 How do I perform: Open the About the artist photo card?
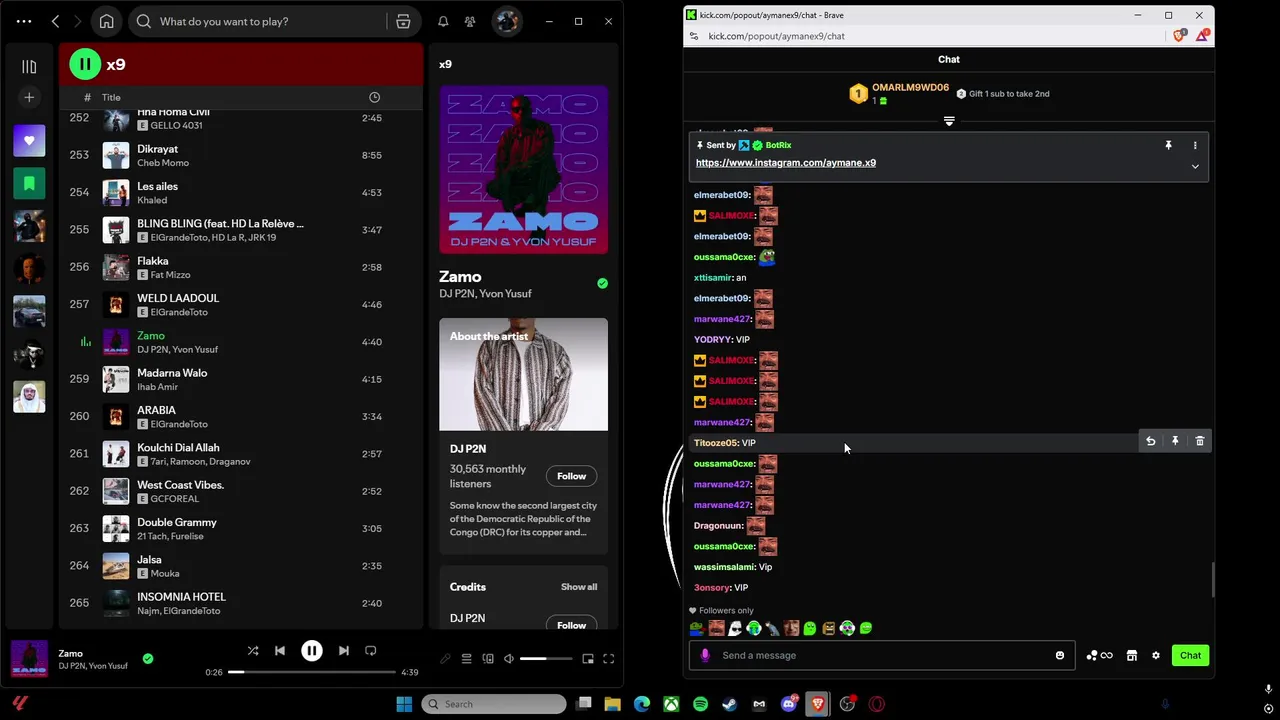(523, 374)
